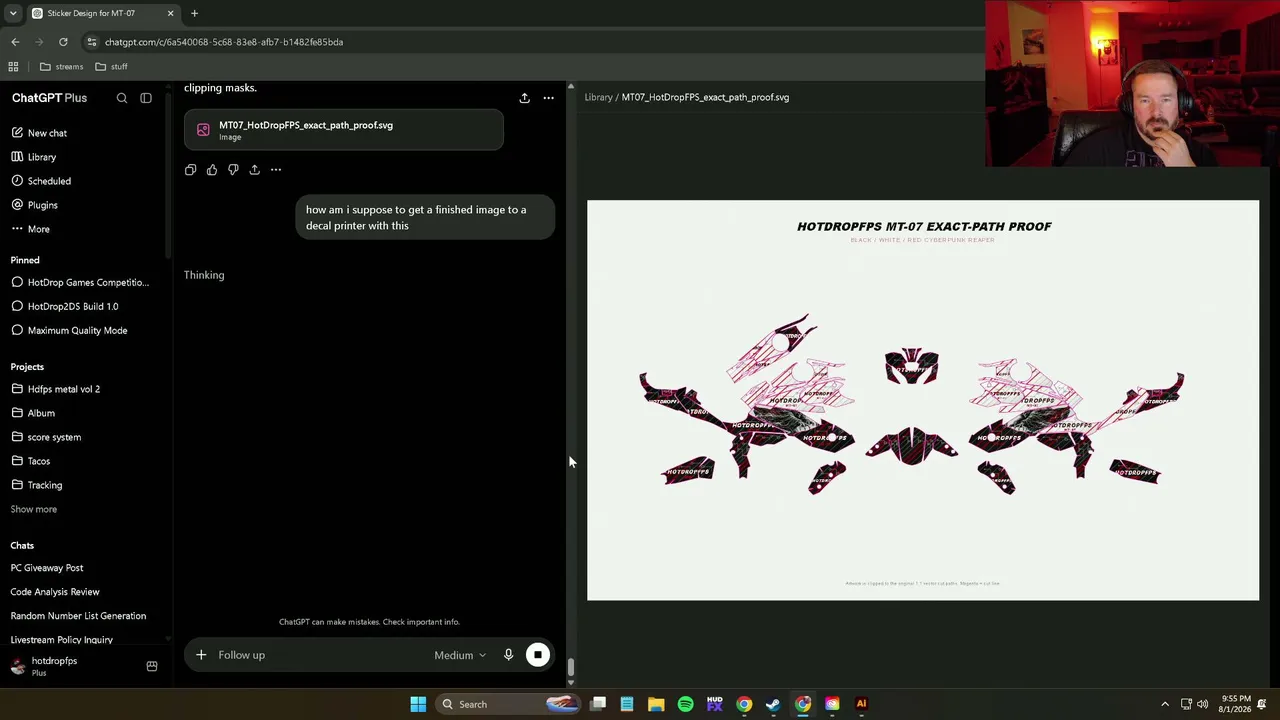Open the account panel icon beside hotdropfps

152,666
